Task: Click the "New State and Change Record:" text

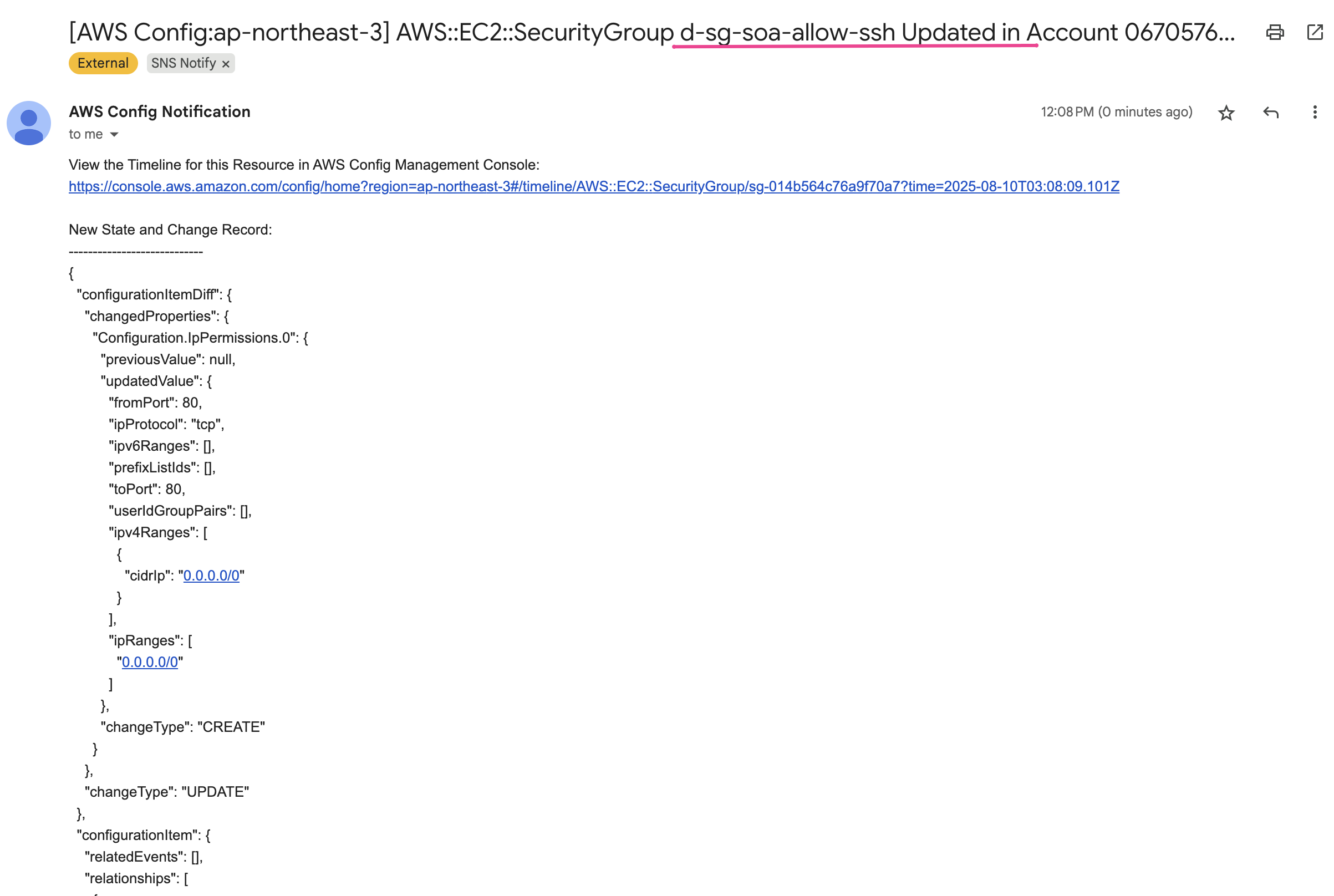Action: tap(170, 230)
